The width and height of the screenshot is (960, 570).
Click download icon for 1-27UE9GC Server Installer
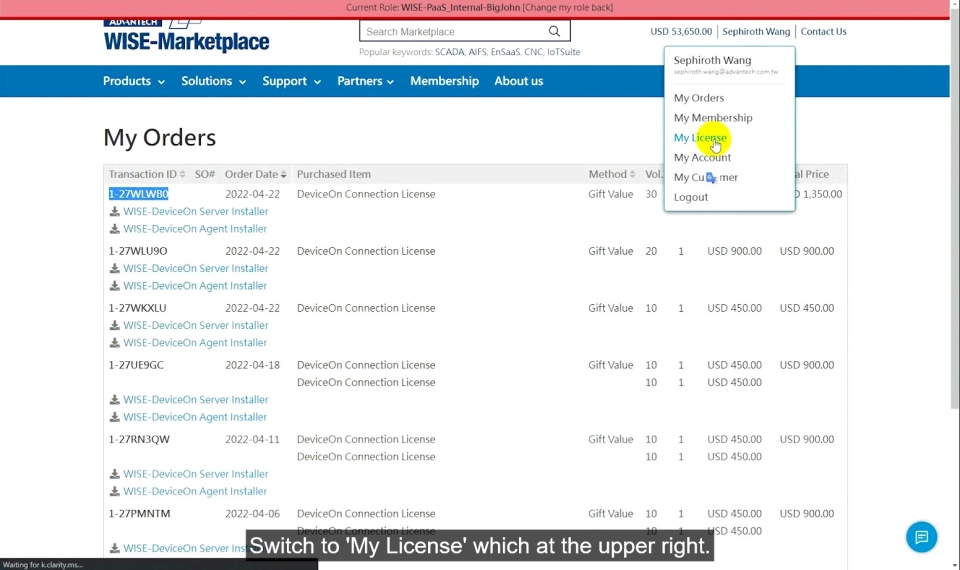point(114,399)
